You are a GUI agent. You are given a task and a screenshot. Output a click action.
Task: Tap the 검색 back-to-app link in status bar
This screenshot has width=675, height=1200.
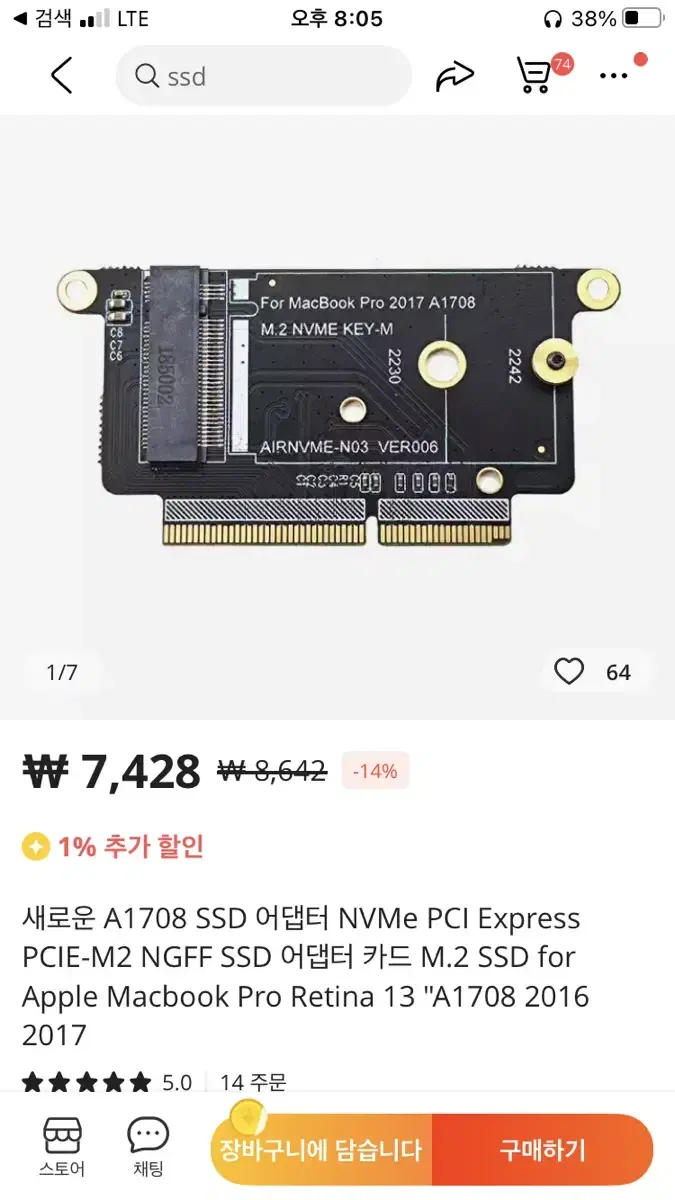43,18
